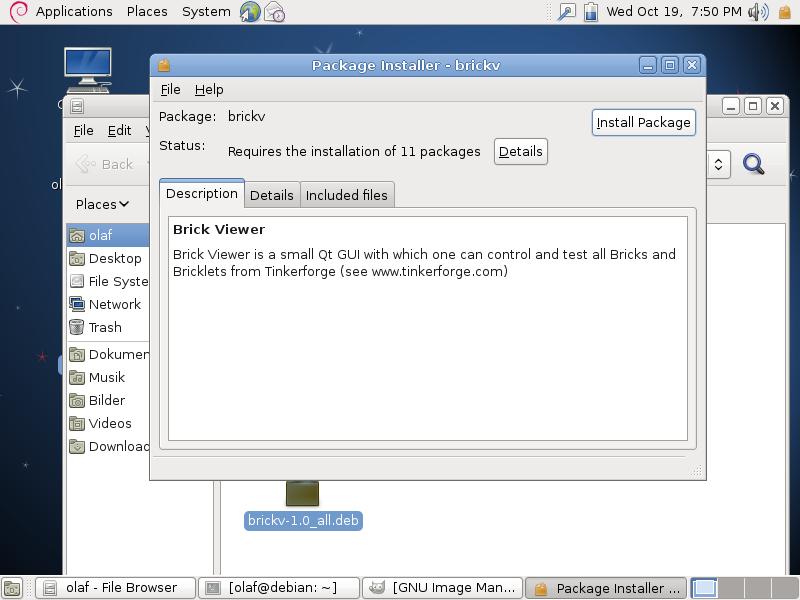Viewport: 800px width, 600px height.
Task: Open Package Installer File menu
Action: (x=170, y=90)
